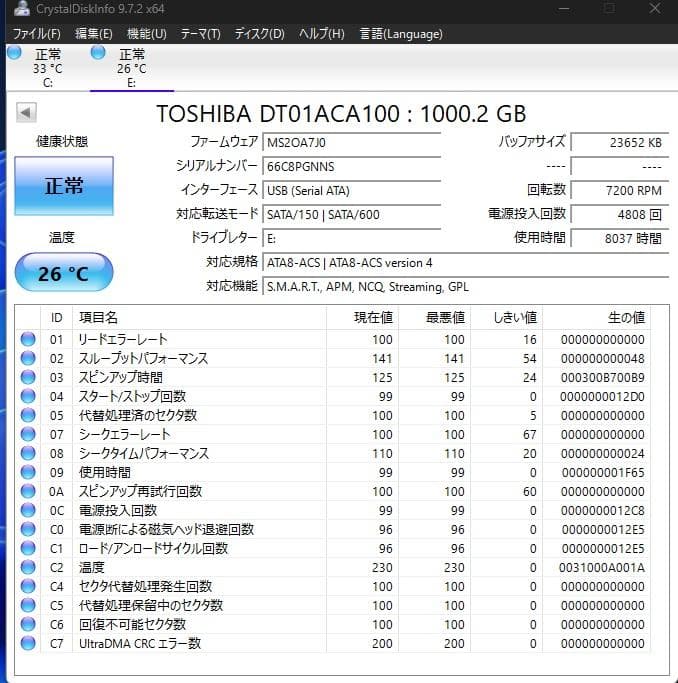Click the status orb for C5 代替処理保留中のセクタ数
The width and height of the screenshot is (678, 683).
click(x=28, y=605)
